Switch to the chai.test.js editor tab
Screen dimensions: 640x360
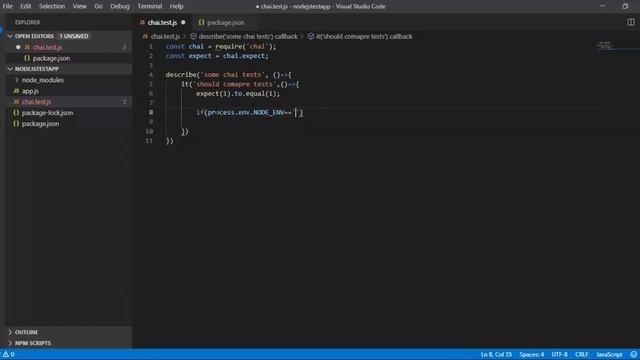click(162, 22)
